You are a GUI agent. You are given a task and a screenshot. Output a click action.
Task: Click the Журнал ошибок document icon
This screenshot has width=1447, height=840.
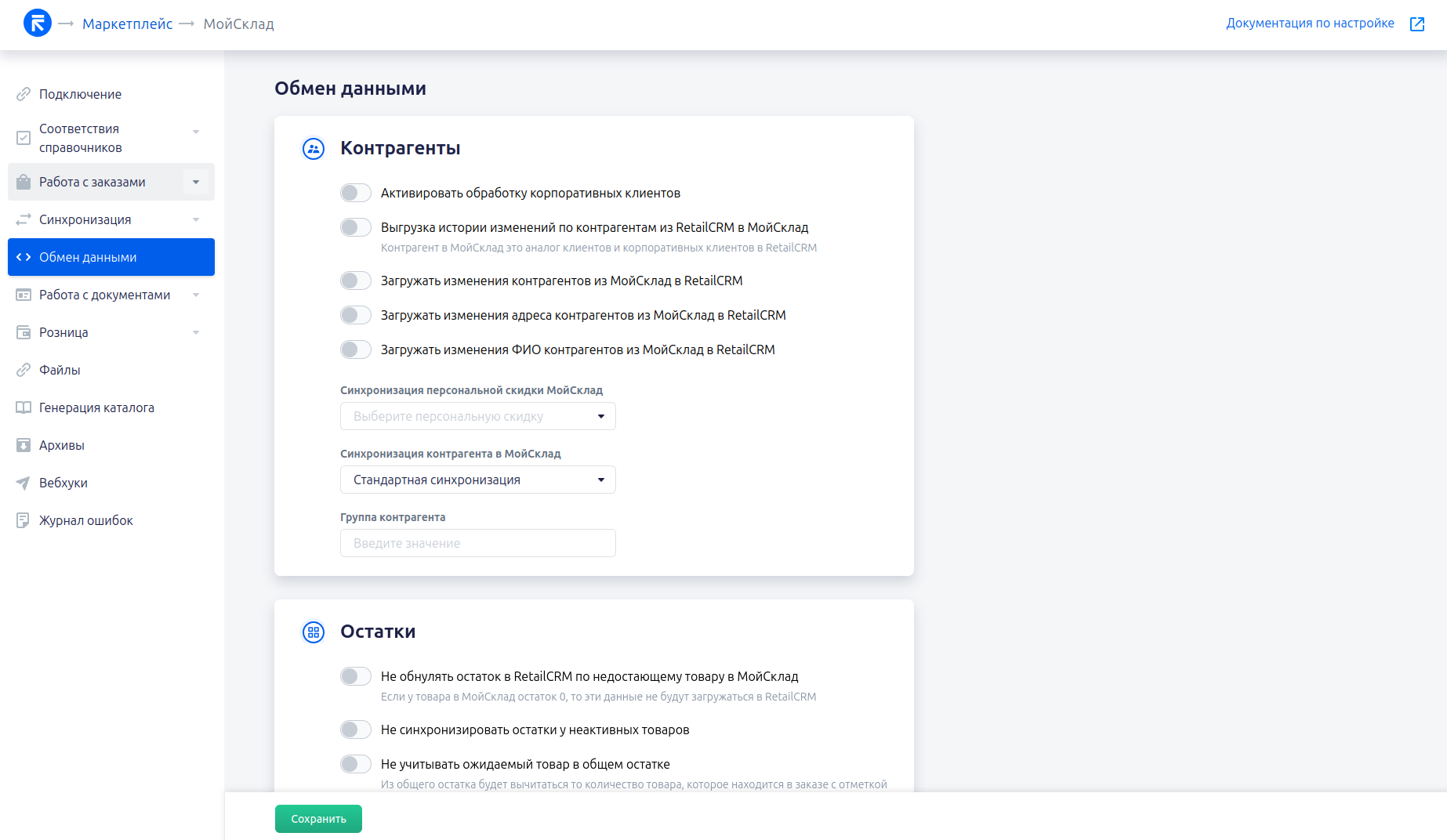tap(24, 520)
